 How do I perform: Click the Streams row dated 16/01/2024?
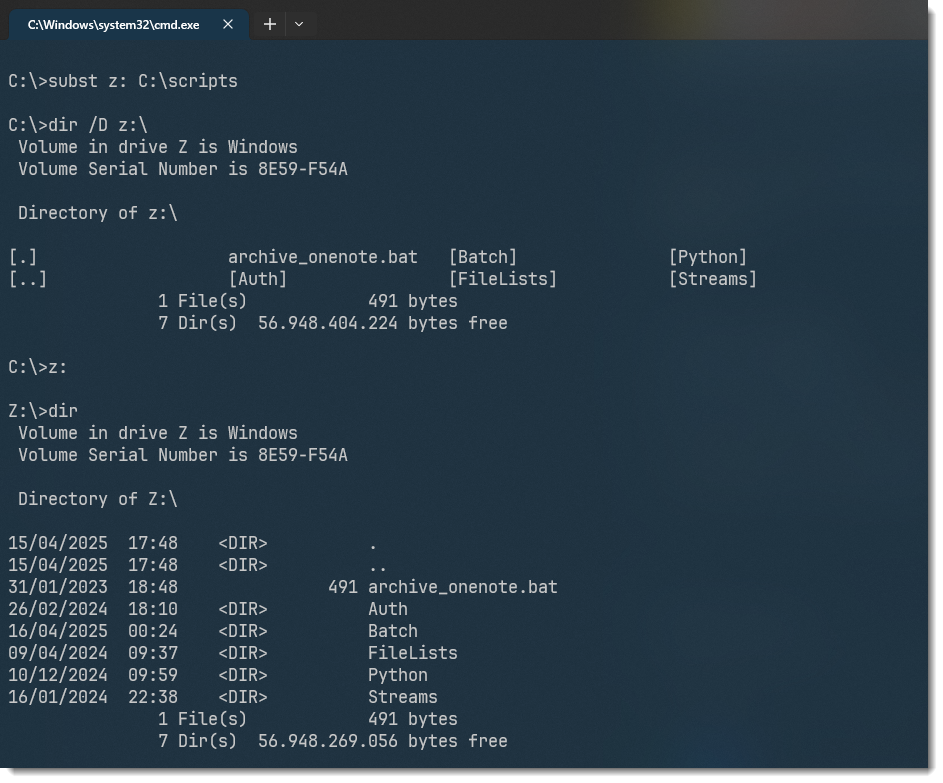402,697
